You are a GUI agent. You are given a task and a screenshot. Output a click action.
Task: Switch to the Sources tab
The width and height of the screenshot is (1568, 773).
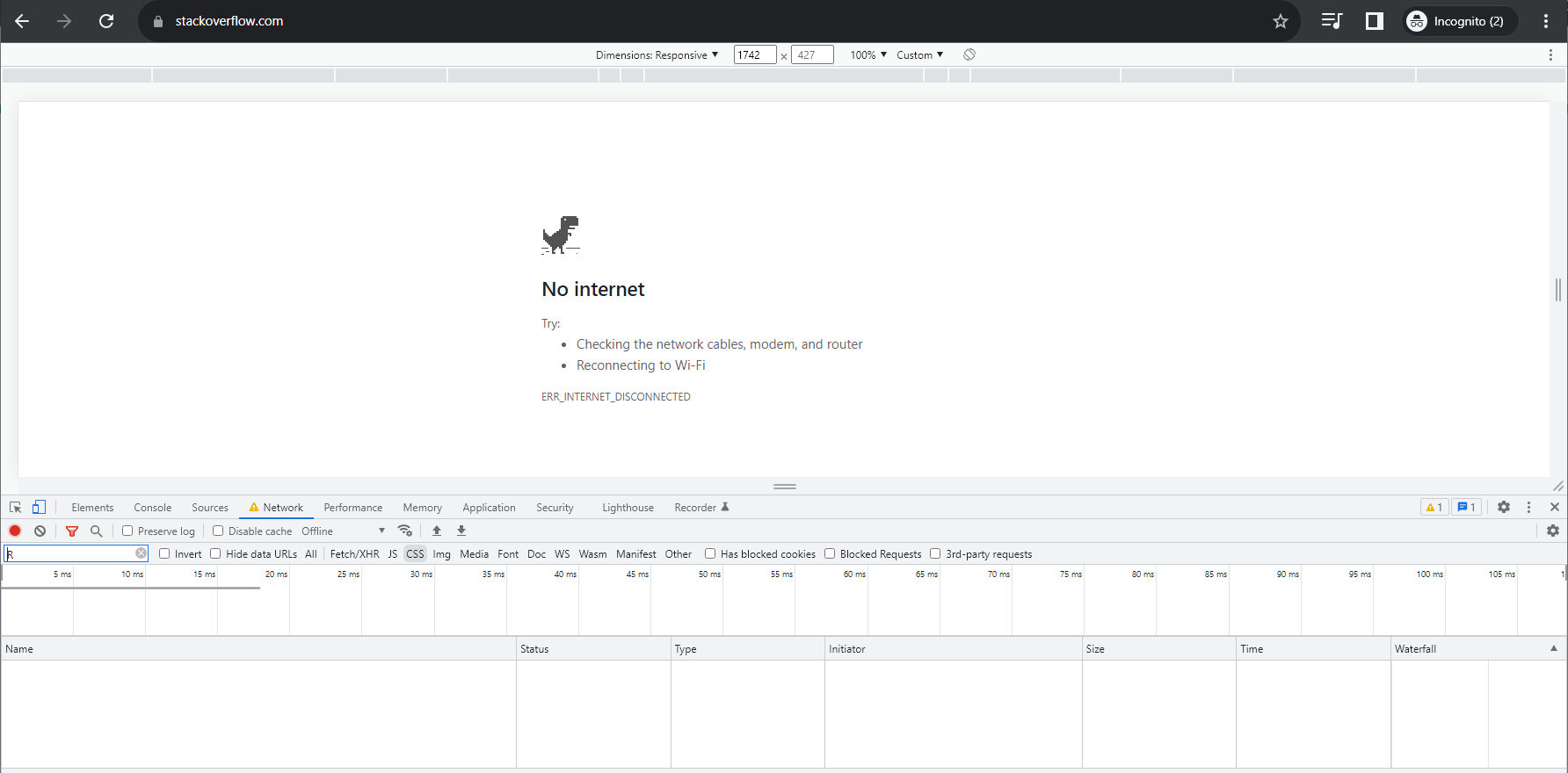210,507
